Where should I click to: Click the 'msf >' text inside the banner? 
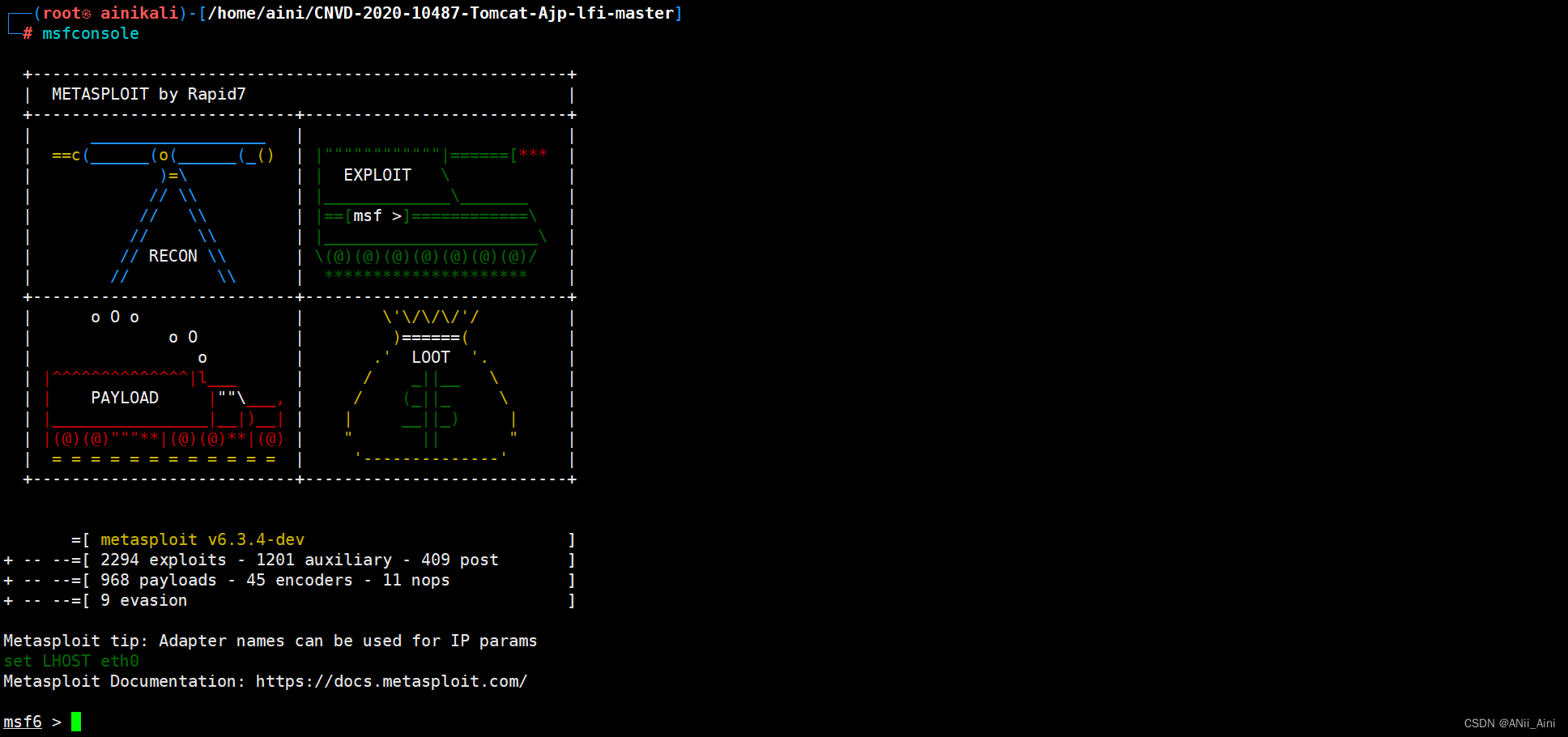(x=377, y=215)
